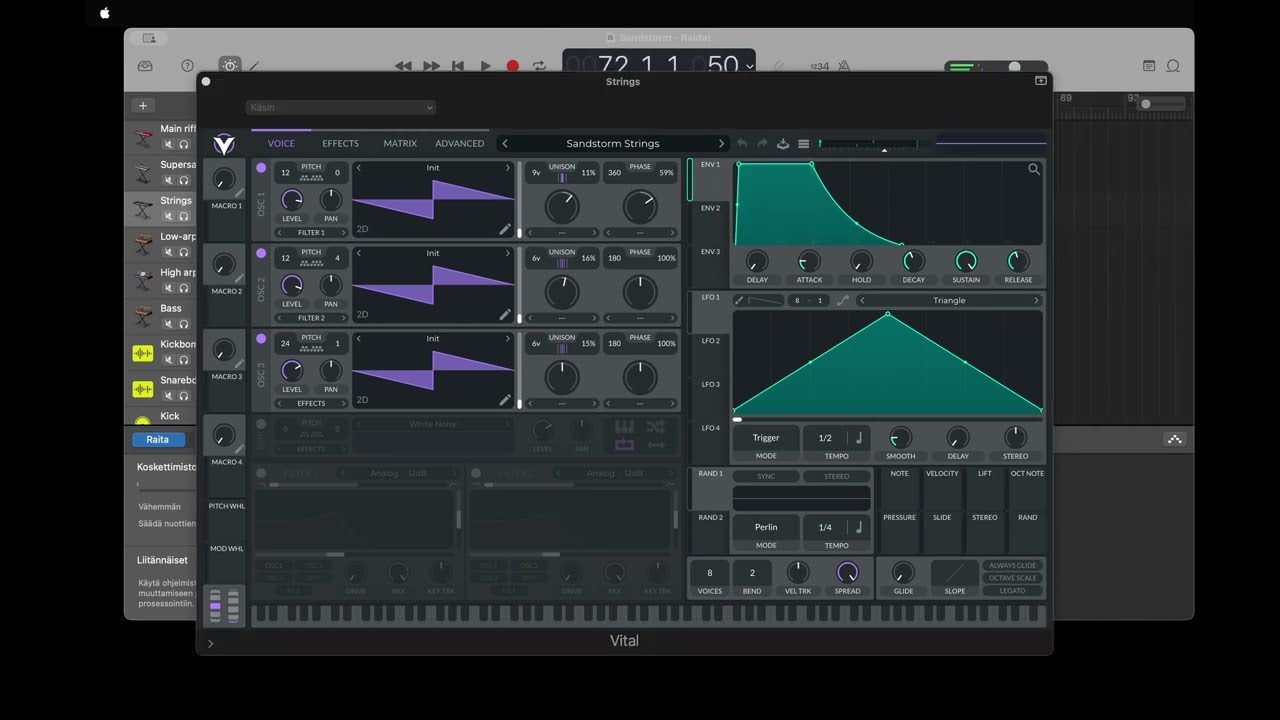Click the glide SLOPE curve box
Viewport: 1280px width, 720px height.
pyautogui.click(x=955, y=573)
